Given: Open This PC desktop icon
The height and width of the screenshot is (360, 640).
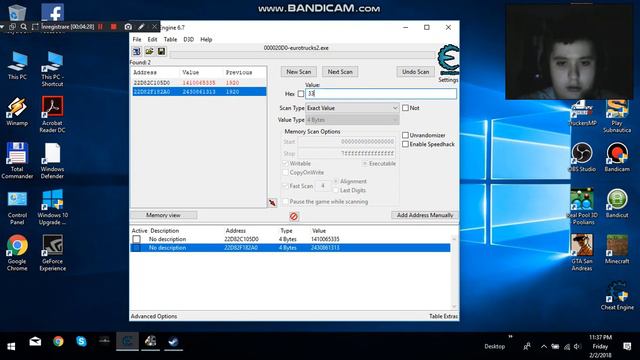Looking at the screenshot, I should [17, 66].
